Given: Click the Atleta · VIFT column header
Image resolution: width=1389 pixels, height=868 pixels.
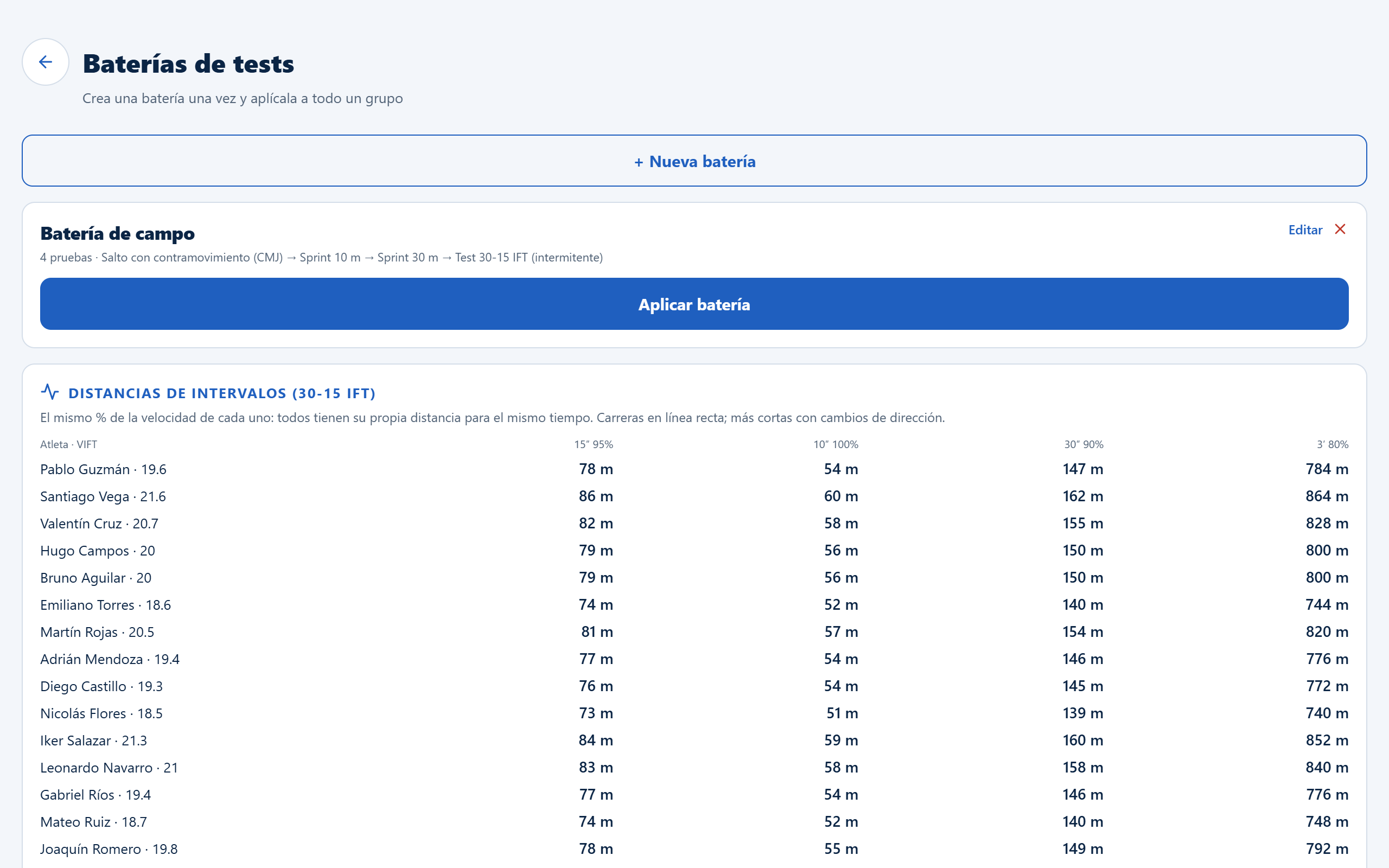Looking at the screenshot, I should click(x=68, y=444).
